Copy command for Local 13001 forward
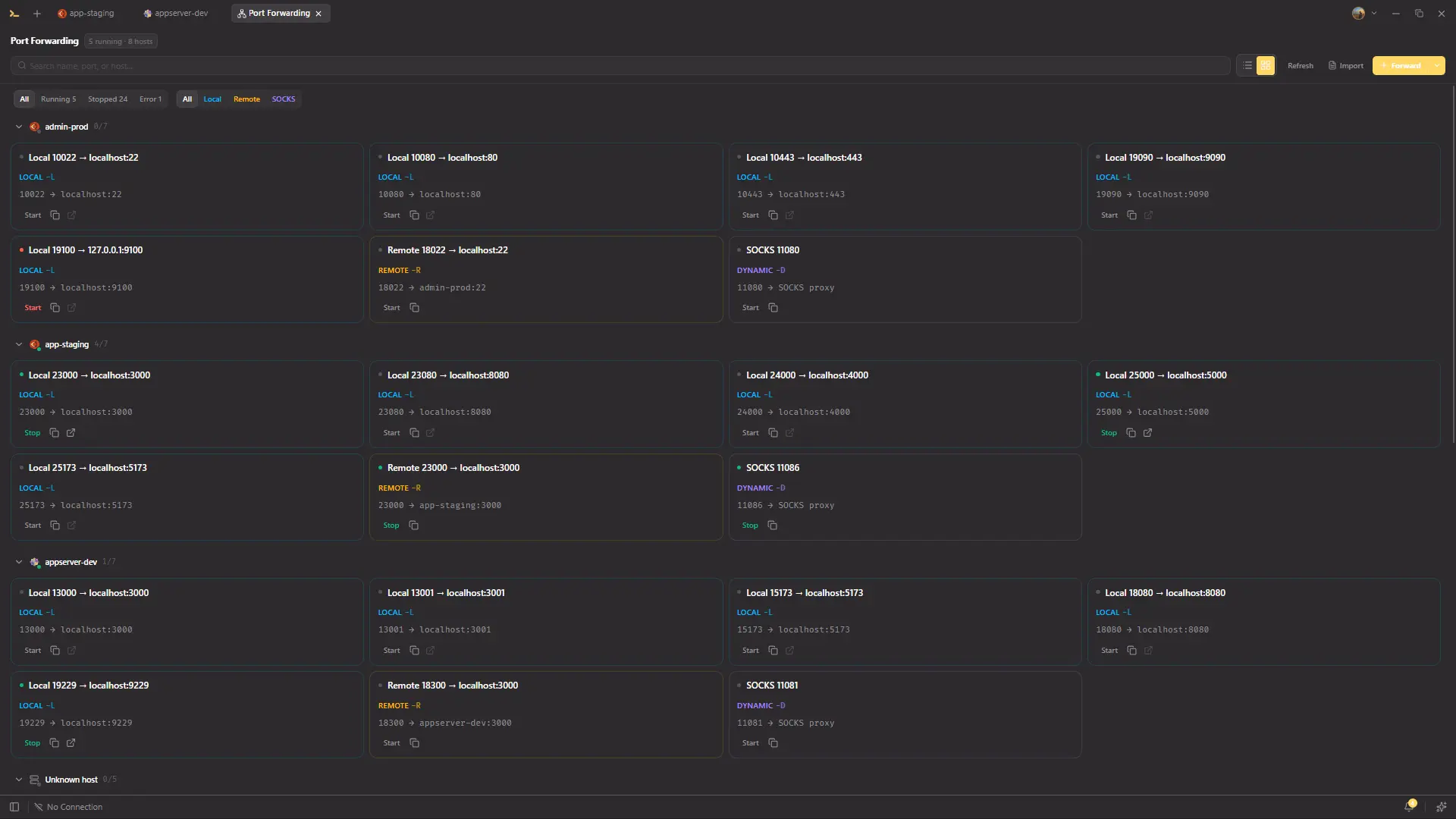The height and width of the screenshot is (819, 1456). pyautogui.click(x=414, y=651)
